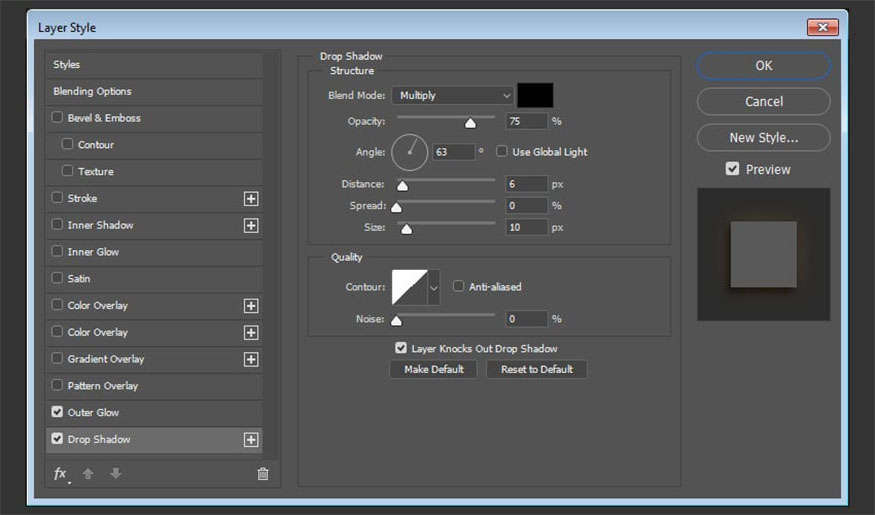Click the fx effects menu icon
Screen dimensions: 875x515
click(61, 474)
